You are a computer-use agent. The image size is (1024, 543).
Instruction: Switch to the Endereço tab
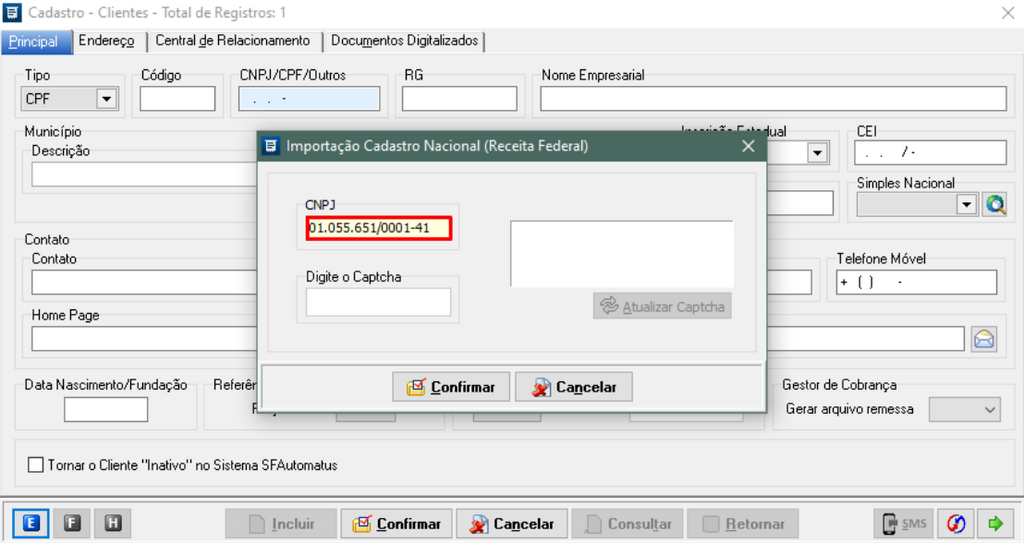106,41
